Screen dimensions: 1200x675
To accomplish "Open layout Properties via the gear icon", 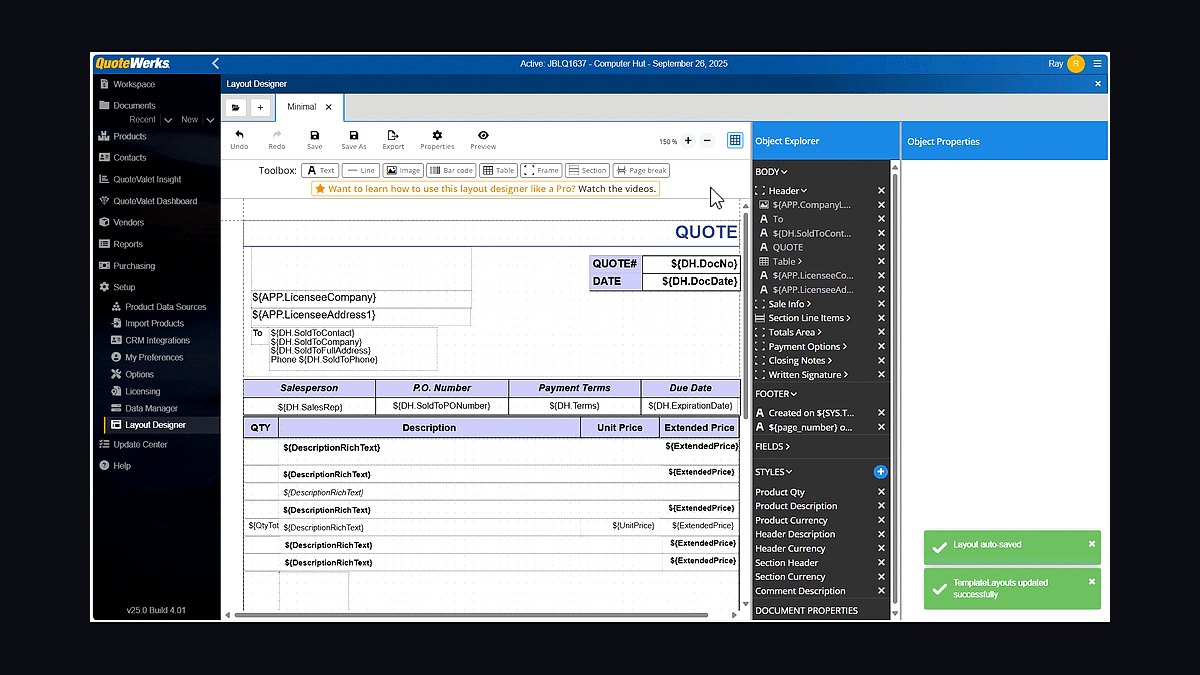I will pyautogui.click(x=437, y=139).
